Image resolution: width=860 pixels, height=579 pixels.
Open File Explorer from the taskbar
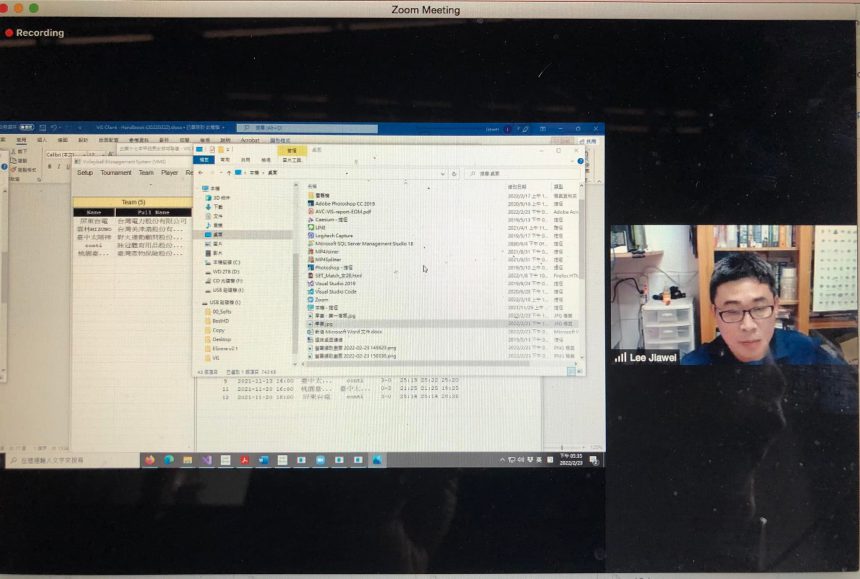[x=188, y=460]
